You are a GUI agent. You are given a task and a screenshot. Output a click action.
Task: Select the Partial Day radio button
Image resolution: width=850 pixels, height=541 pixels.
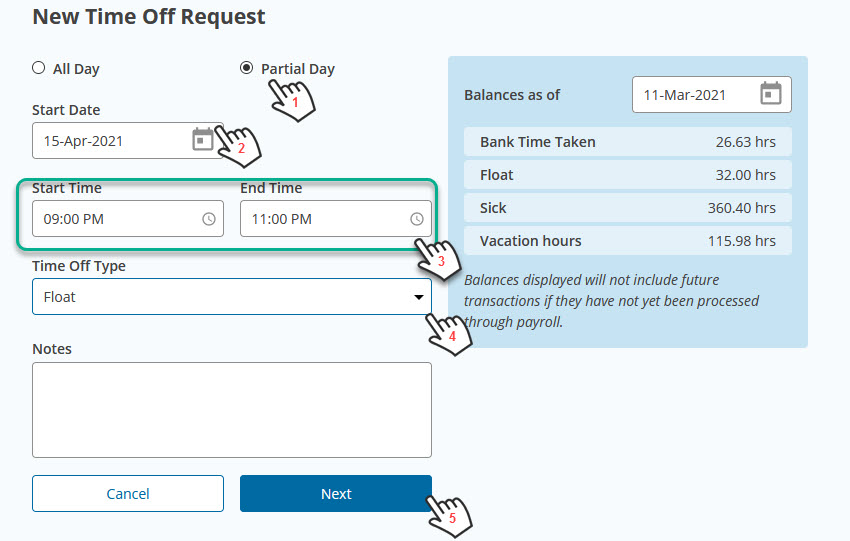(246, 68)
